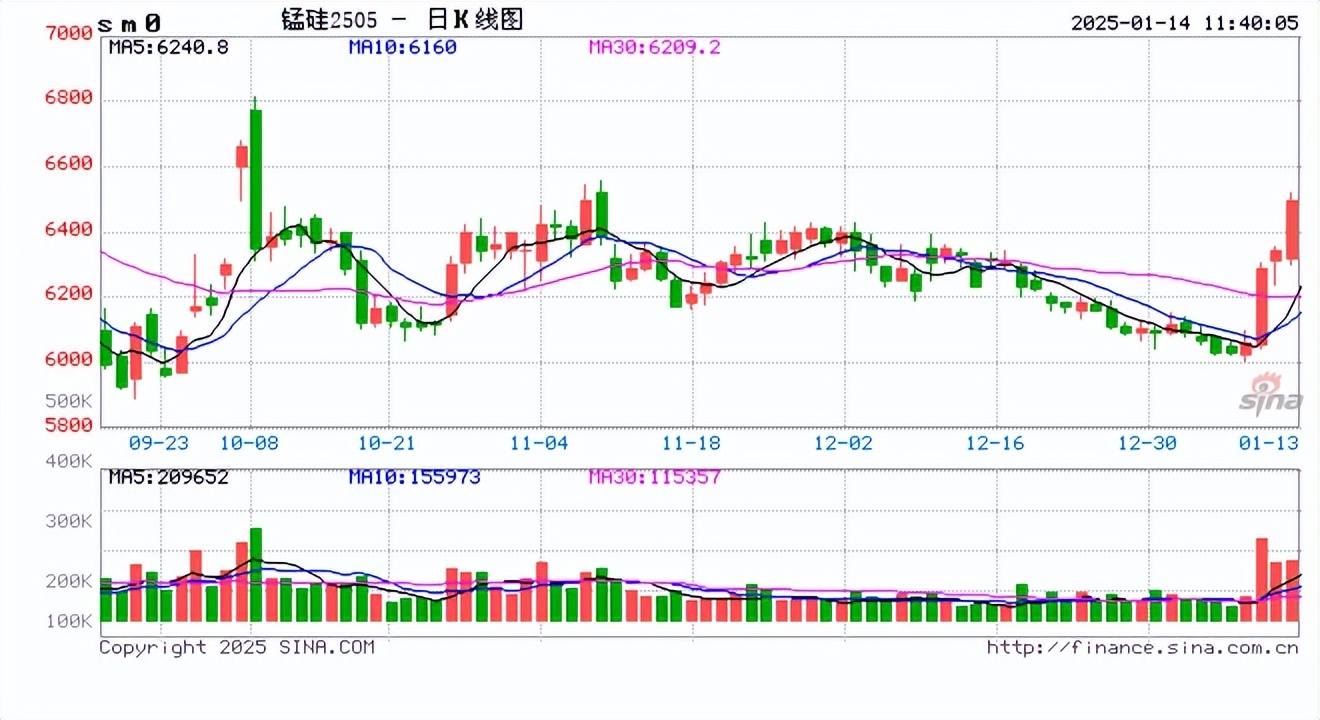The height and width of the screenshot is (720, 1320).
Task: Click the price MA30:6209.2 indicator label
Action: click(x=655, y=47)
